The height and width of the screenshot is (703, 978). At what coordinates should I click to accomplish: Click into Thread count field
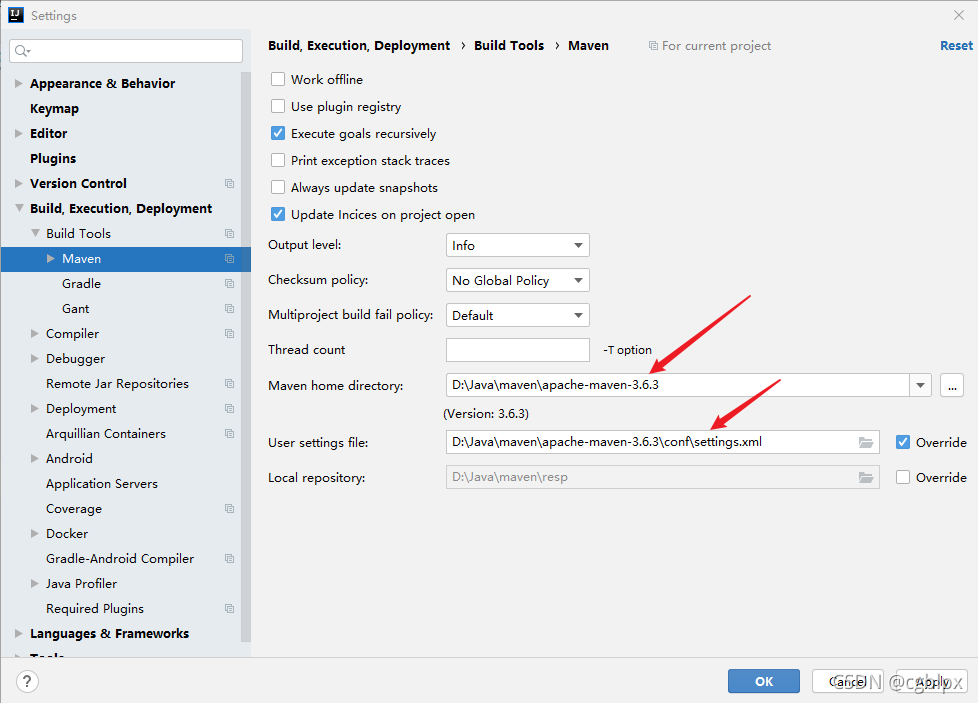(518, 350)
